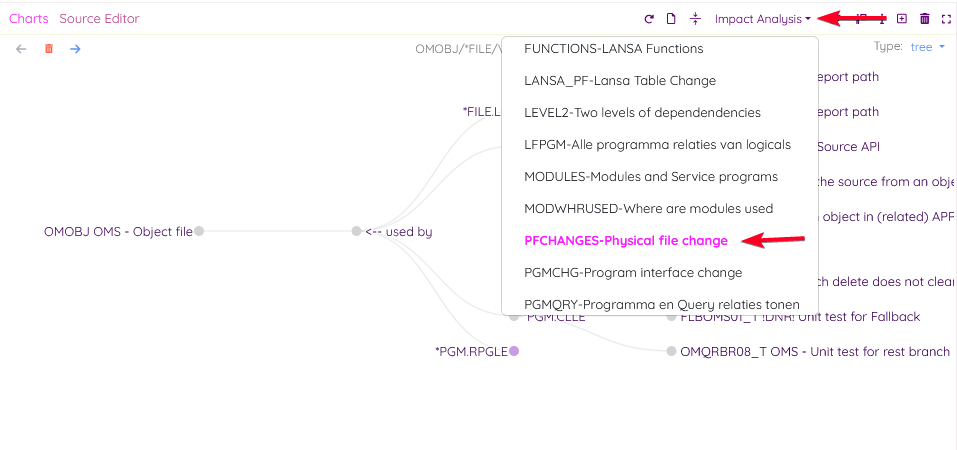The image size is (957, 450).
Task: Select LEVEL2-Two levels of dependencies
Action: click(642, 112)
